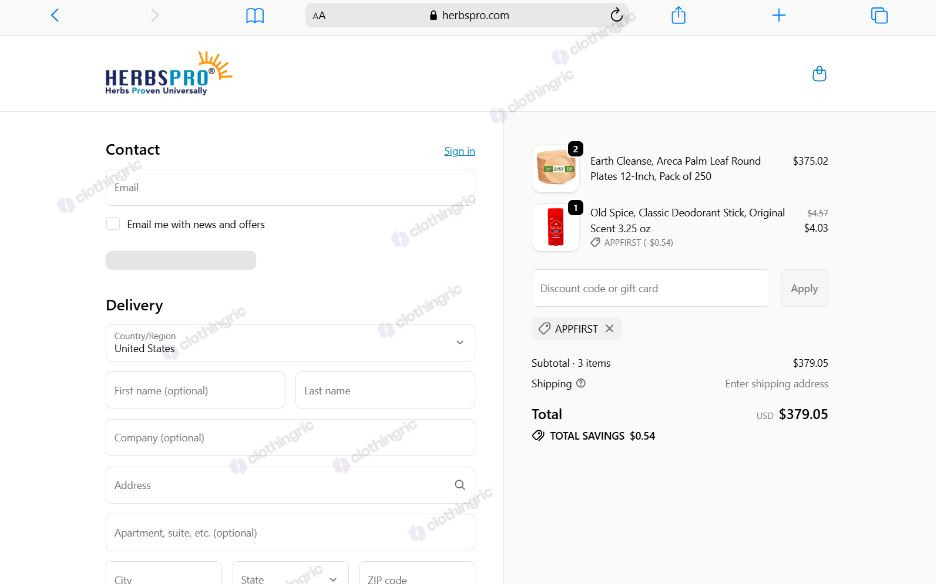Tap the Safari forward arrow
Screen dimensions: 936x584
click(x=155, y=16)
